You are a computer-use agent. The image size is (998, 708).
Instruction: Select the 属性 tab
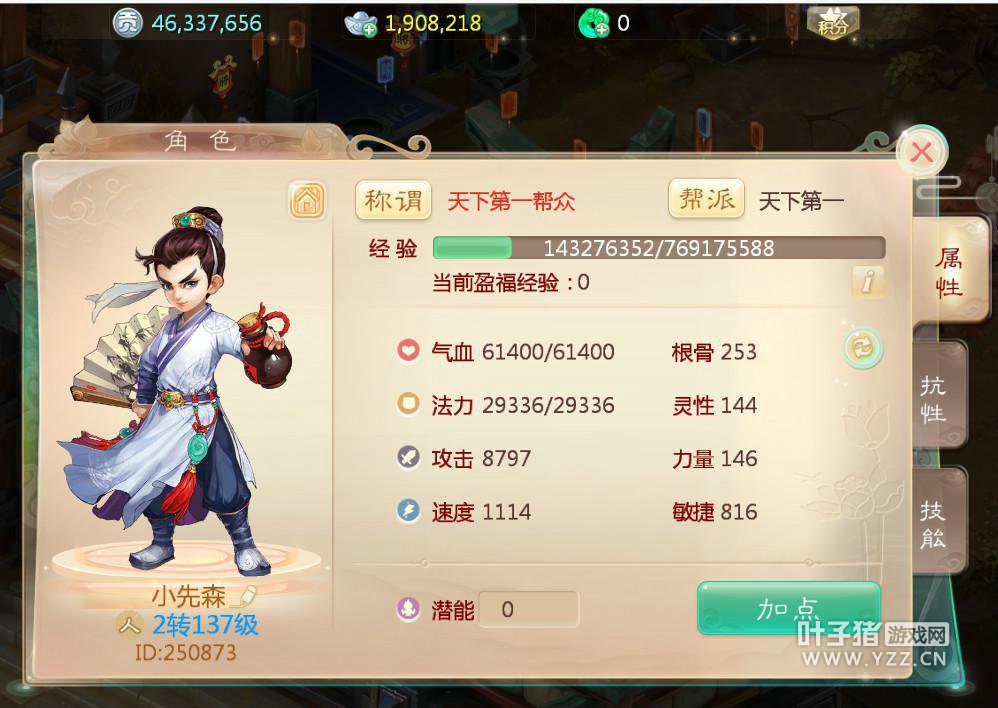(948, 273)
